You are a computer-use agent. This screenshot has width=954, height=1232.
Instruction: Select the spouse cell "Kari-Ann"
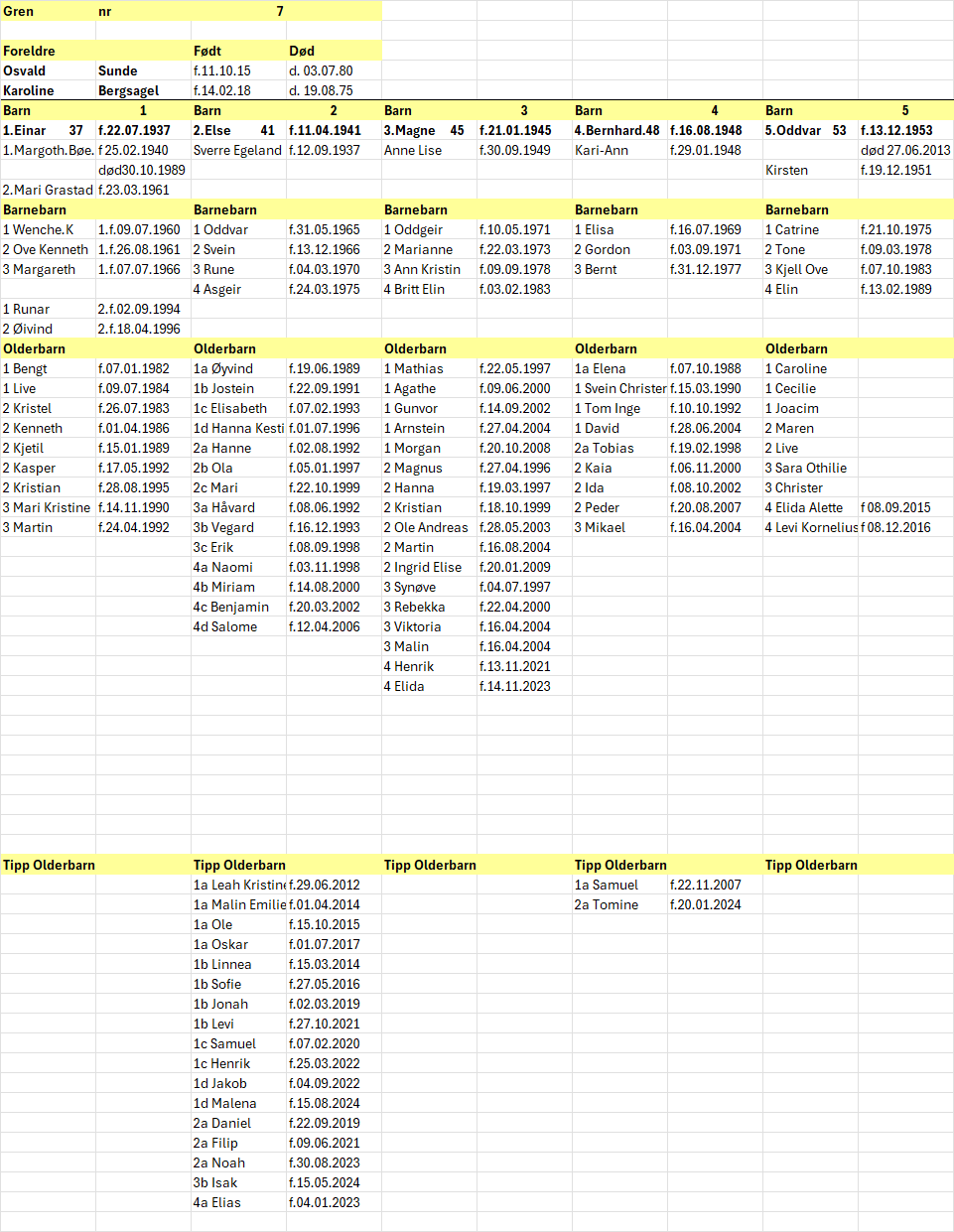619,150
